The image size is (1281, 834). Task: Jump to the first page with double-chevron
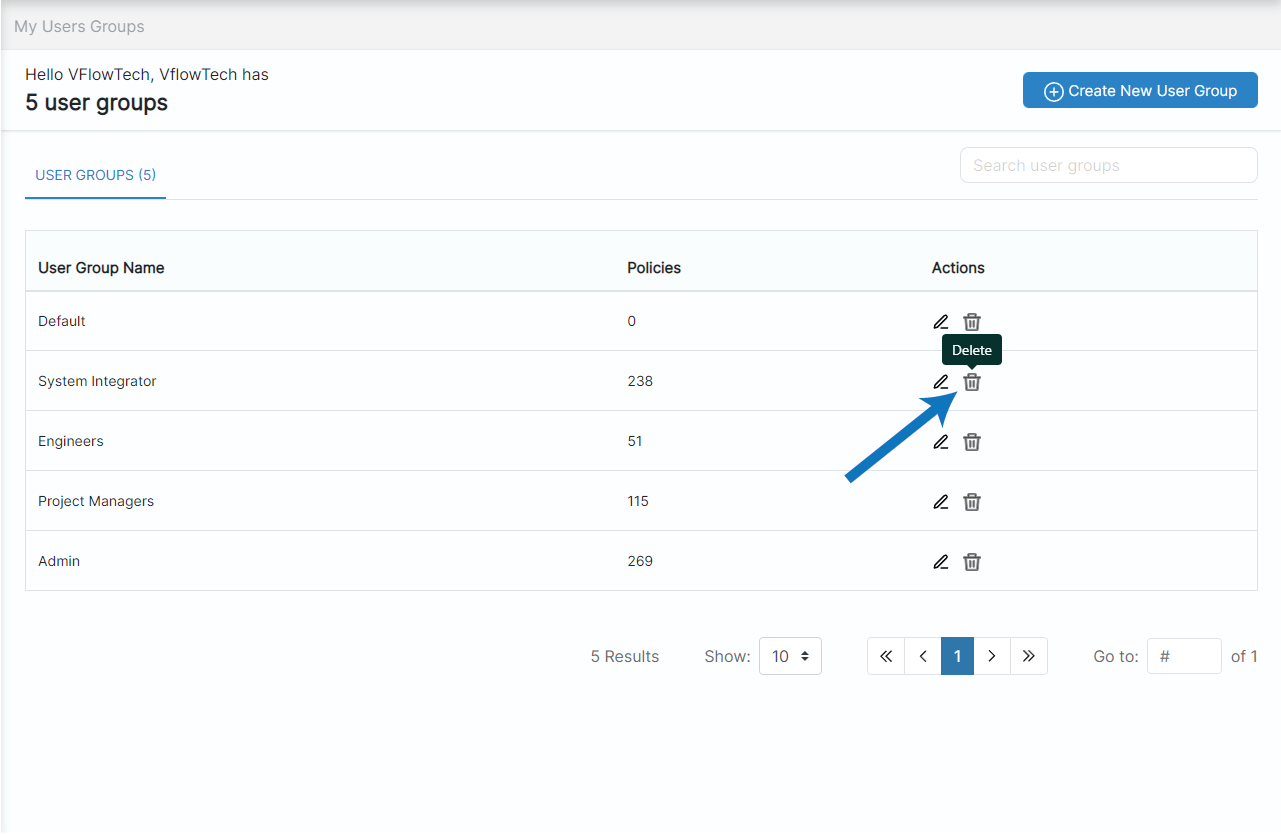[x=885, y=656]
